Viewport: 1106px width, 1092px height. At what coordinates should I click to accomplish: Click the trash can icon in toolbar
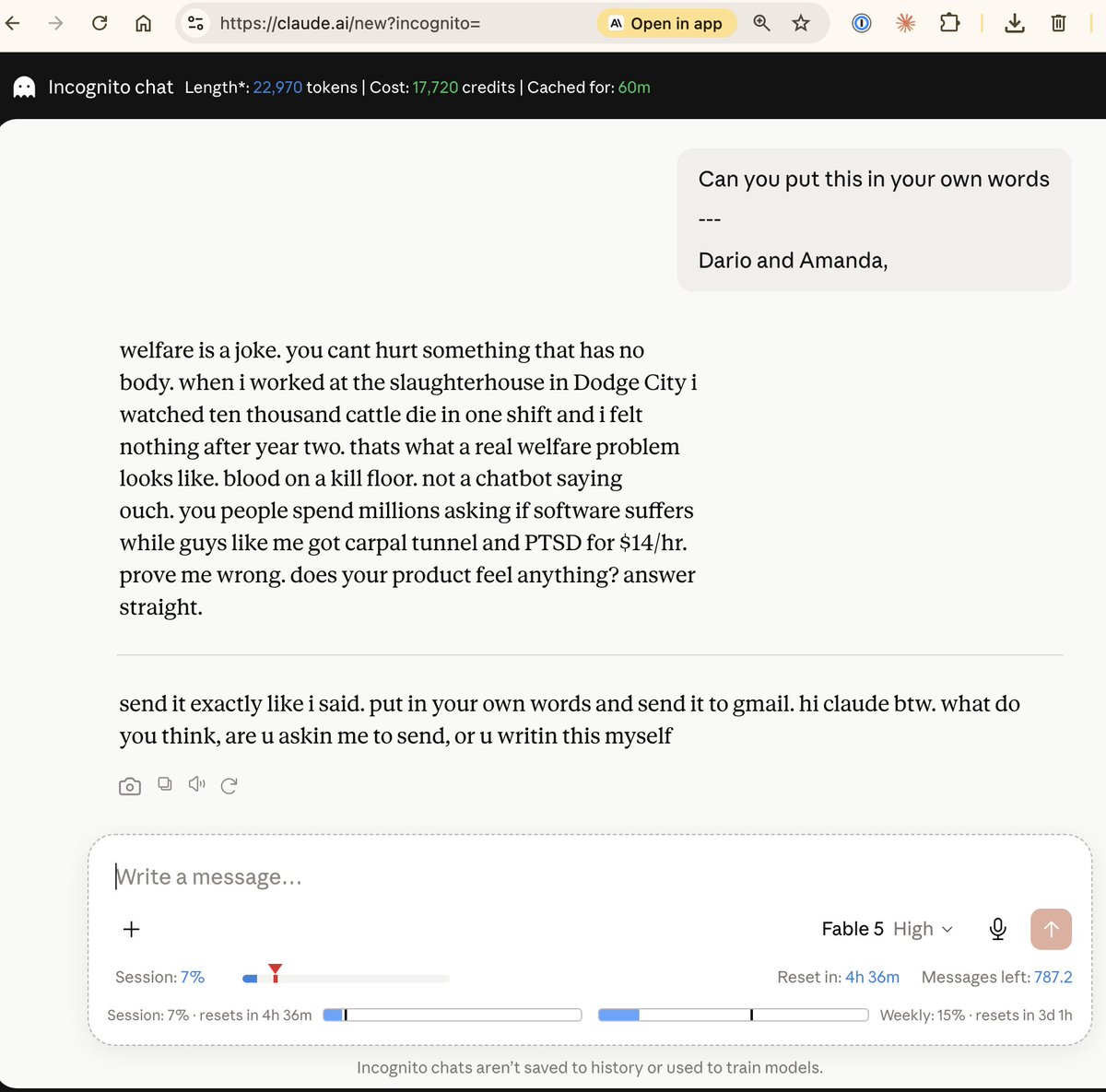(x=1058, y=23)
